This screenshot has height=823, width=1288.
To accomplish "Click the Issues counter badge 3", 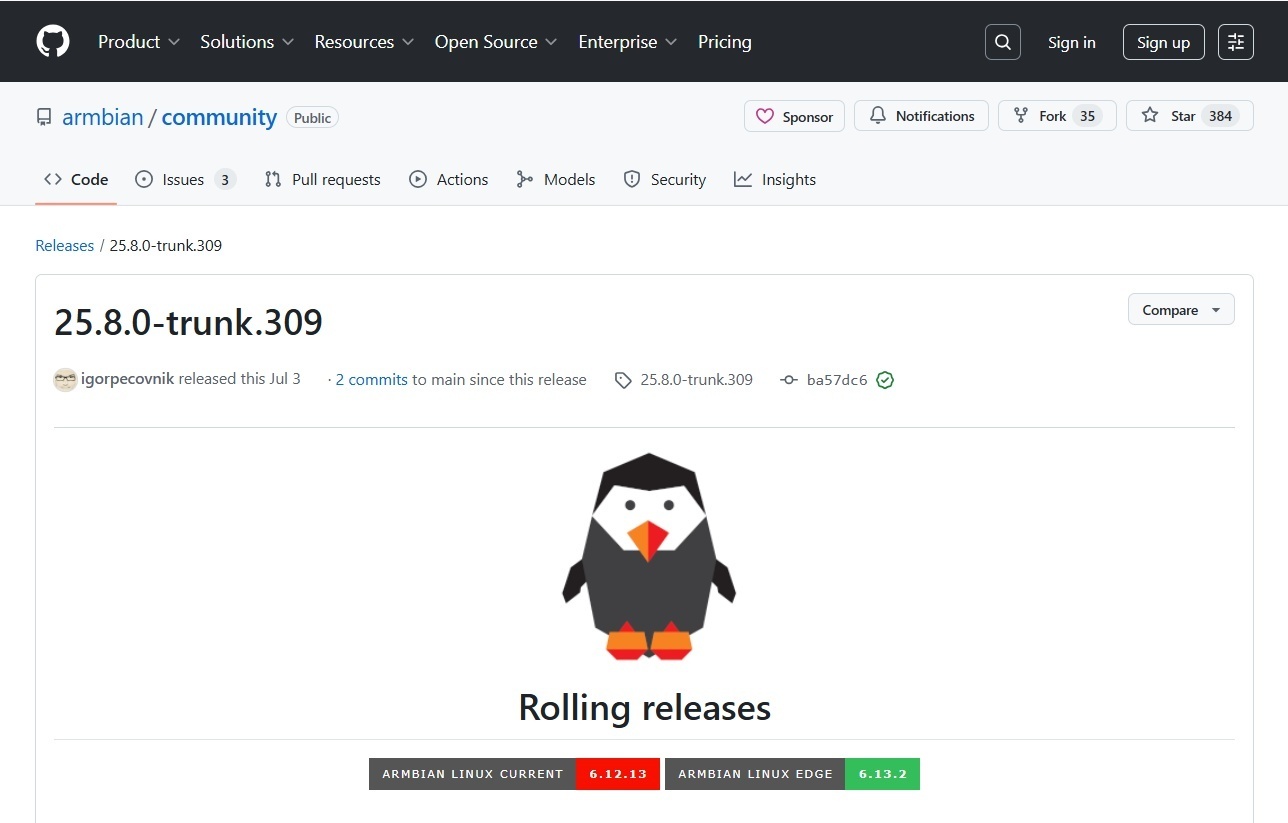I will 225,180.
